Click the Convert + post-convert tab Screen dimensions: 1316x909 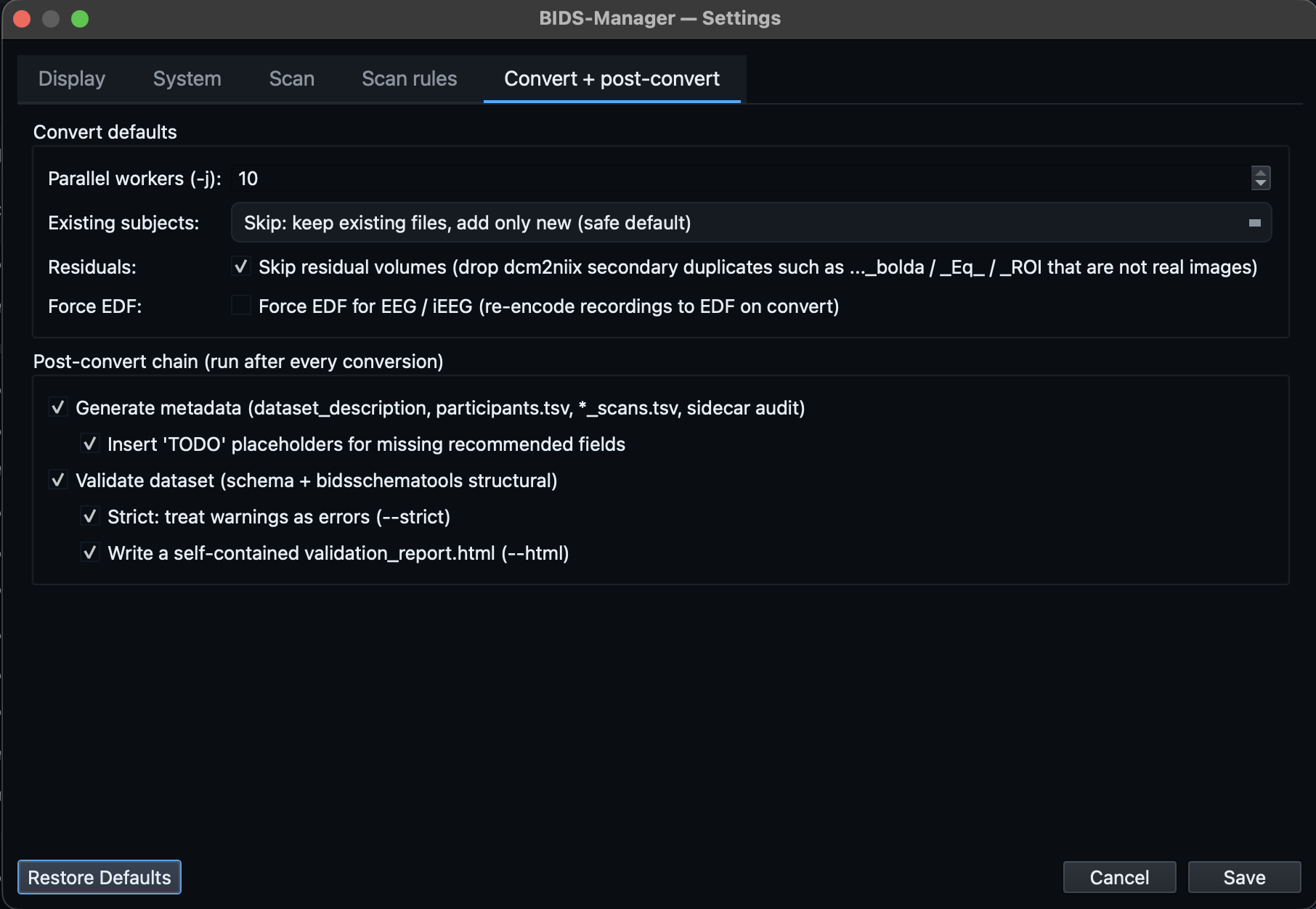pos(612,78)
